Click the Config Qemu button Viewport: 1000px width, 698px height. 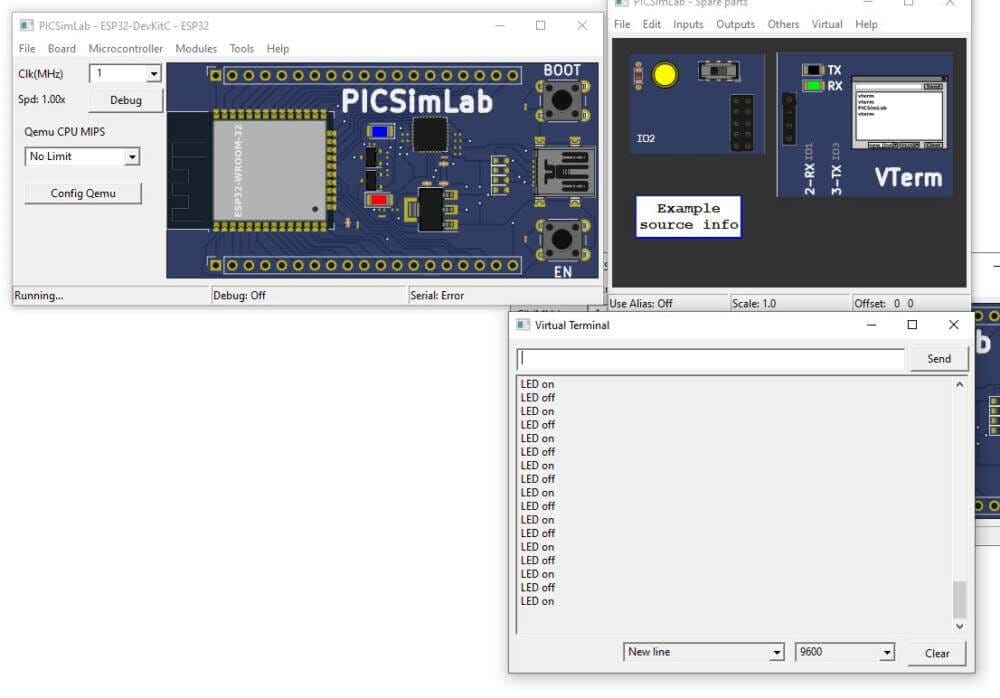(x=83, y=193)
